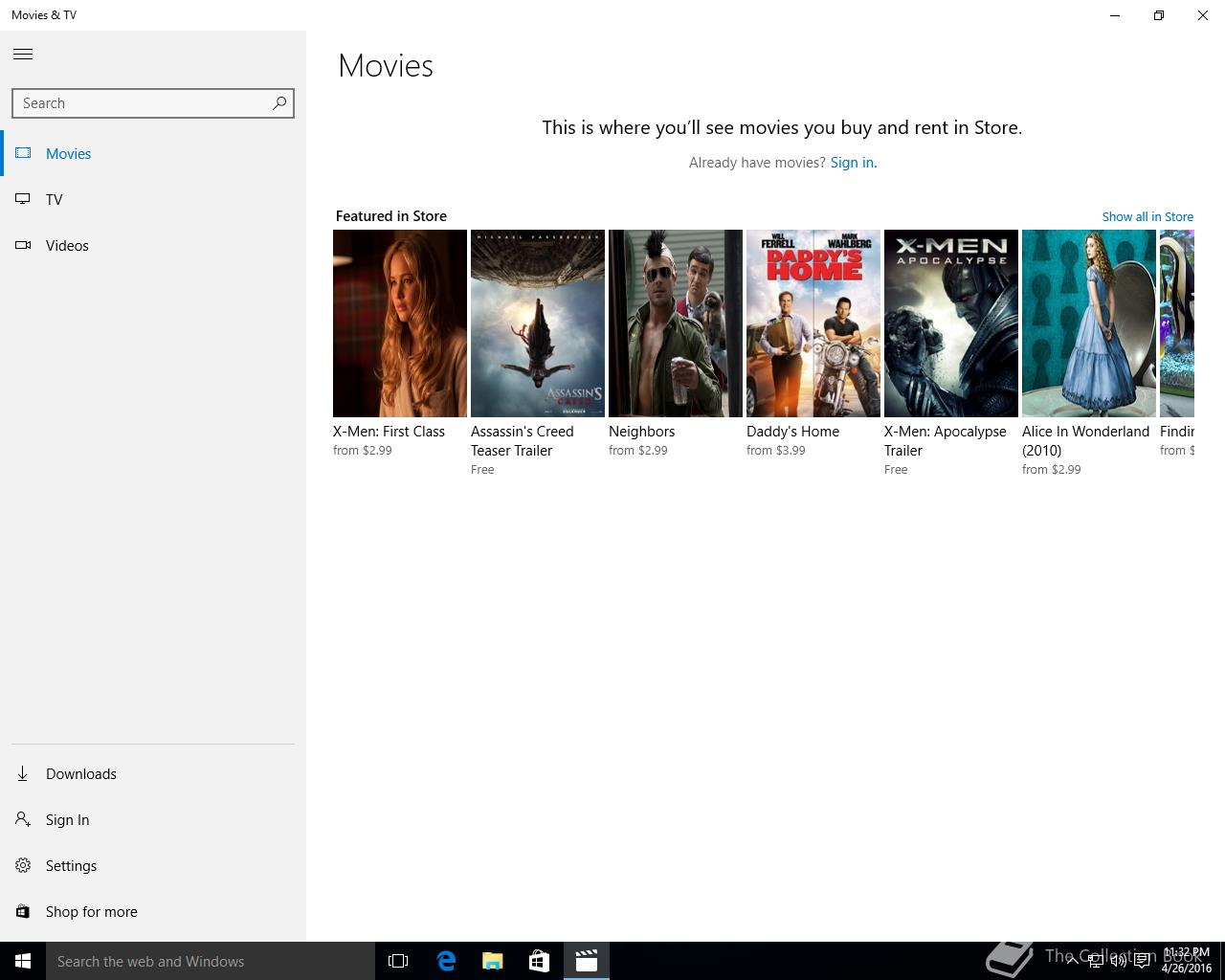The width and height of the screenshot is (1225, 980).
Task: Click 'from $3.99' price under Daddy's Home
Action: pos(776,451)
